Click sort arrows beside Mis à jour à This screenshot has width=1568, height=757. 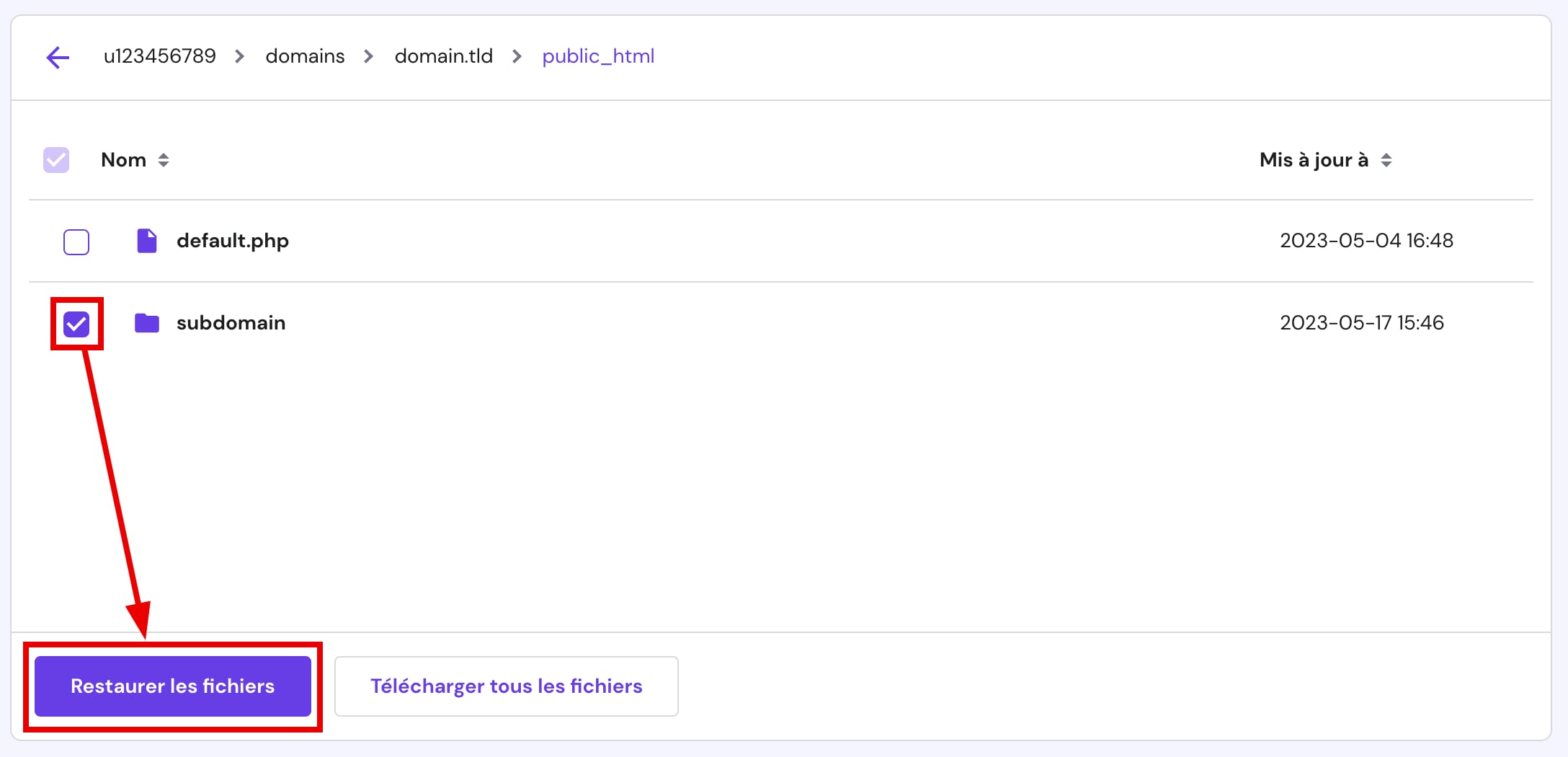[1386, 160]
